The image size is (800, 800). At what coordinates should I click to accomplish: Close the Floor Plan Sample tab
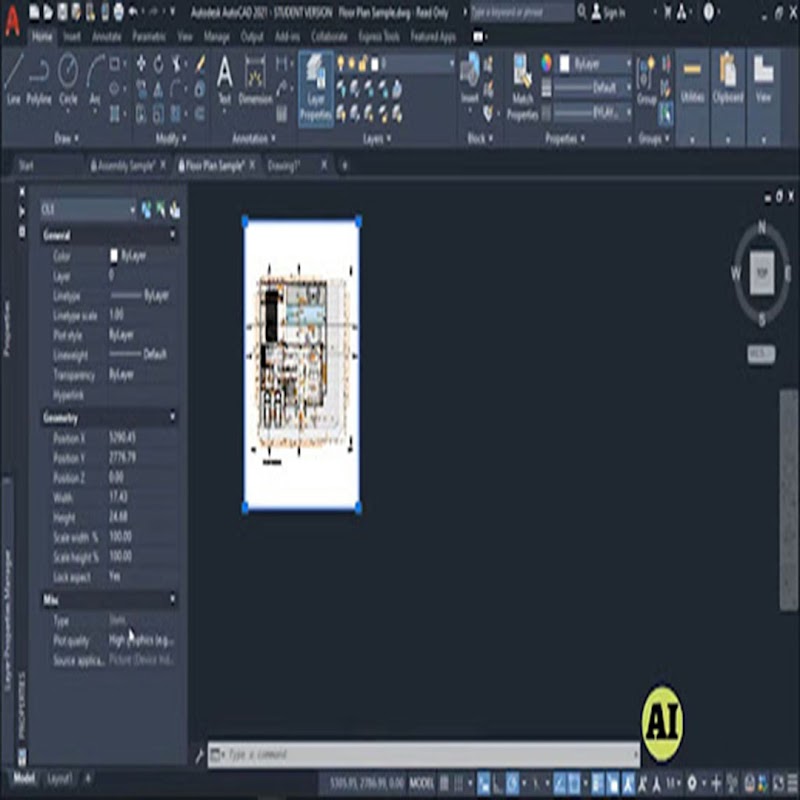252,165
